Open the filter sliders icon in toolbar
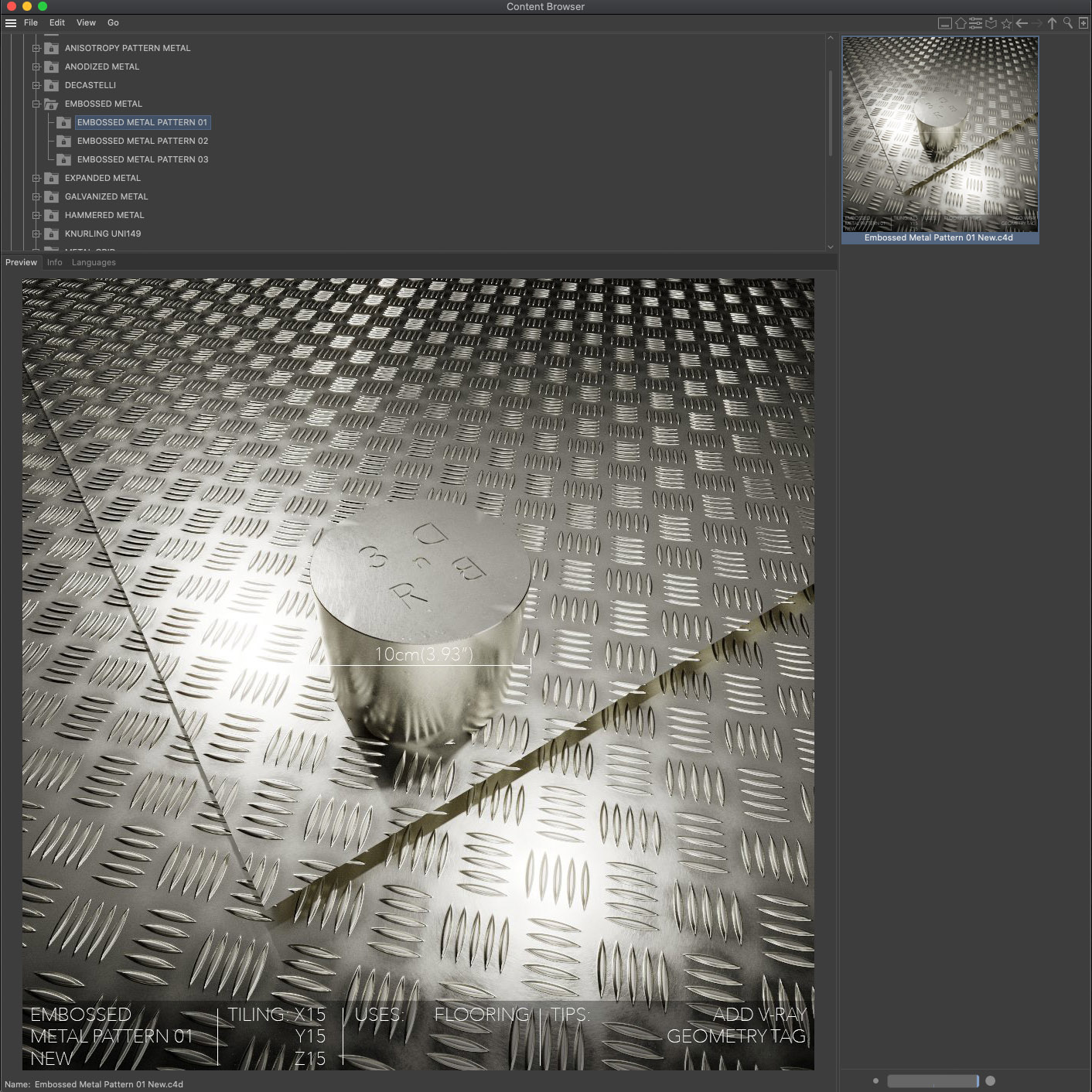Image resolution: width=1092 pixels, height=1092 pixels. (976, 23)
